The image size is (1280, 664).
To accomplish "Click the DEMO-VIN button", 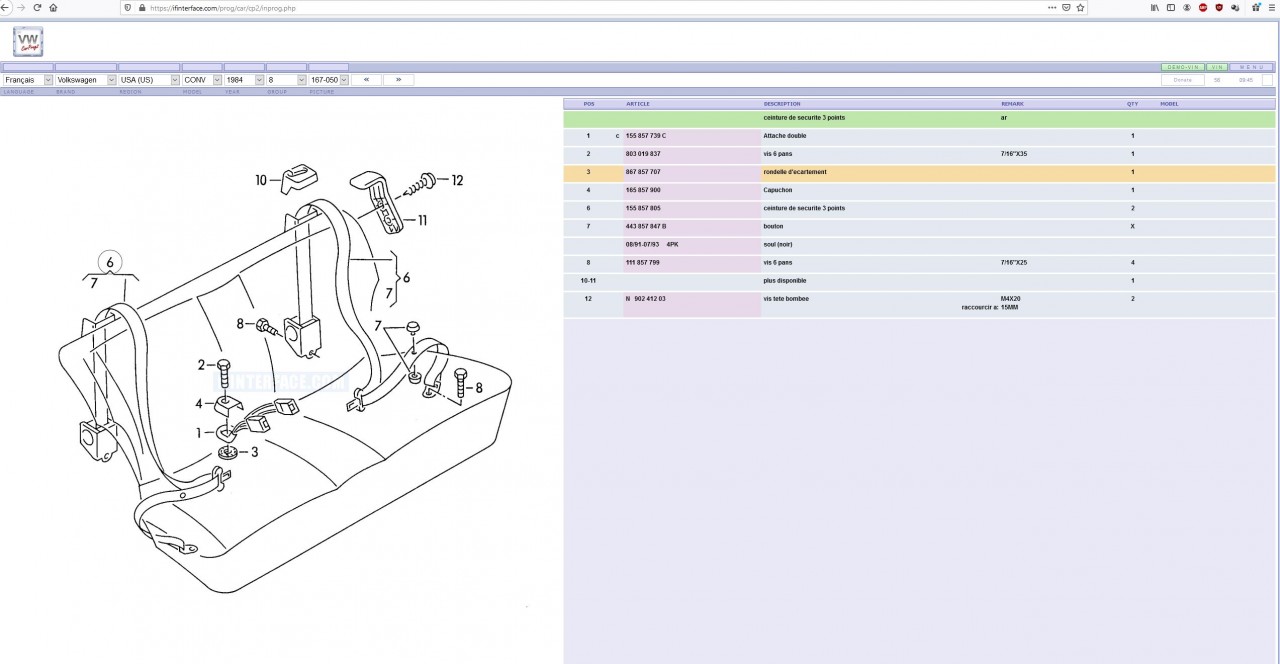I will [1183, 67].
